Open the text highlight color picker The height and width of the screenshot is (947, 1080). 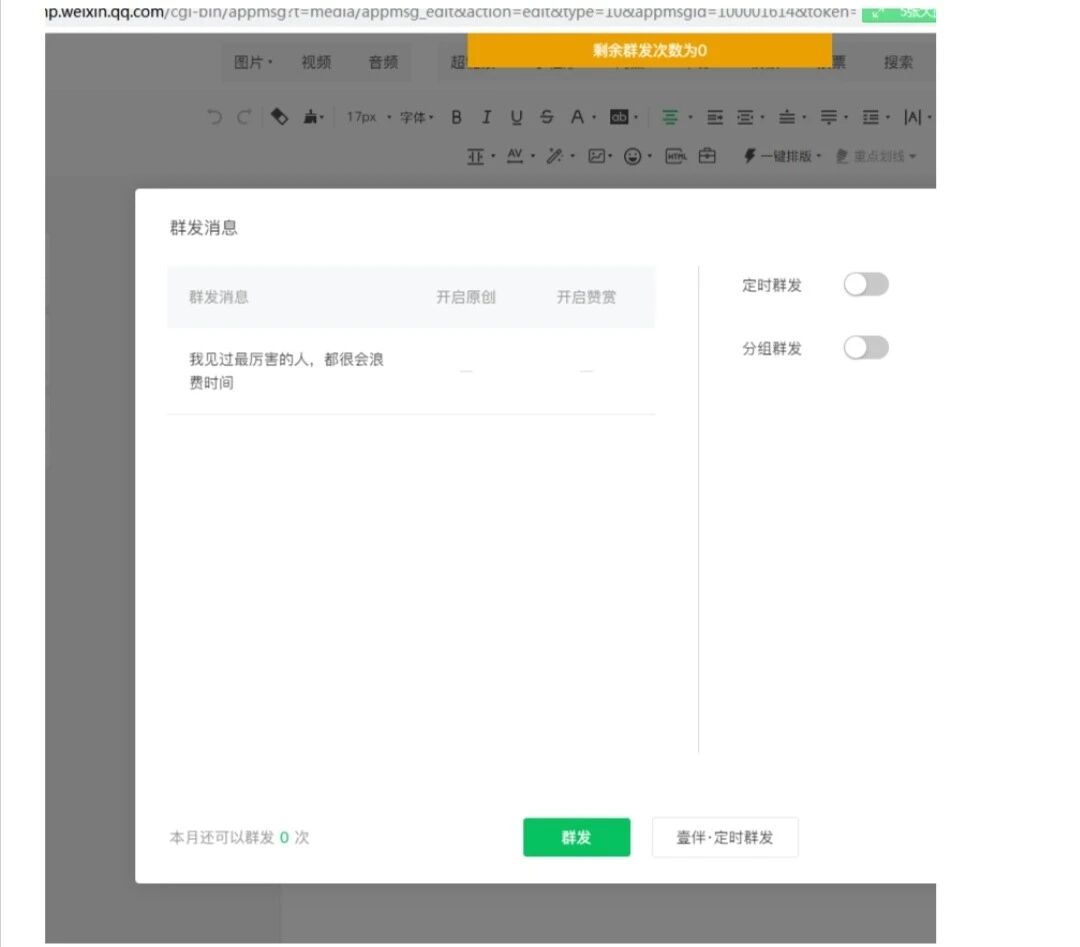click(x=623, y=117)
